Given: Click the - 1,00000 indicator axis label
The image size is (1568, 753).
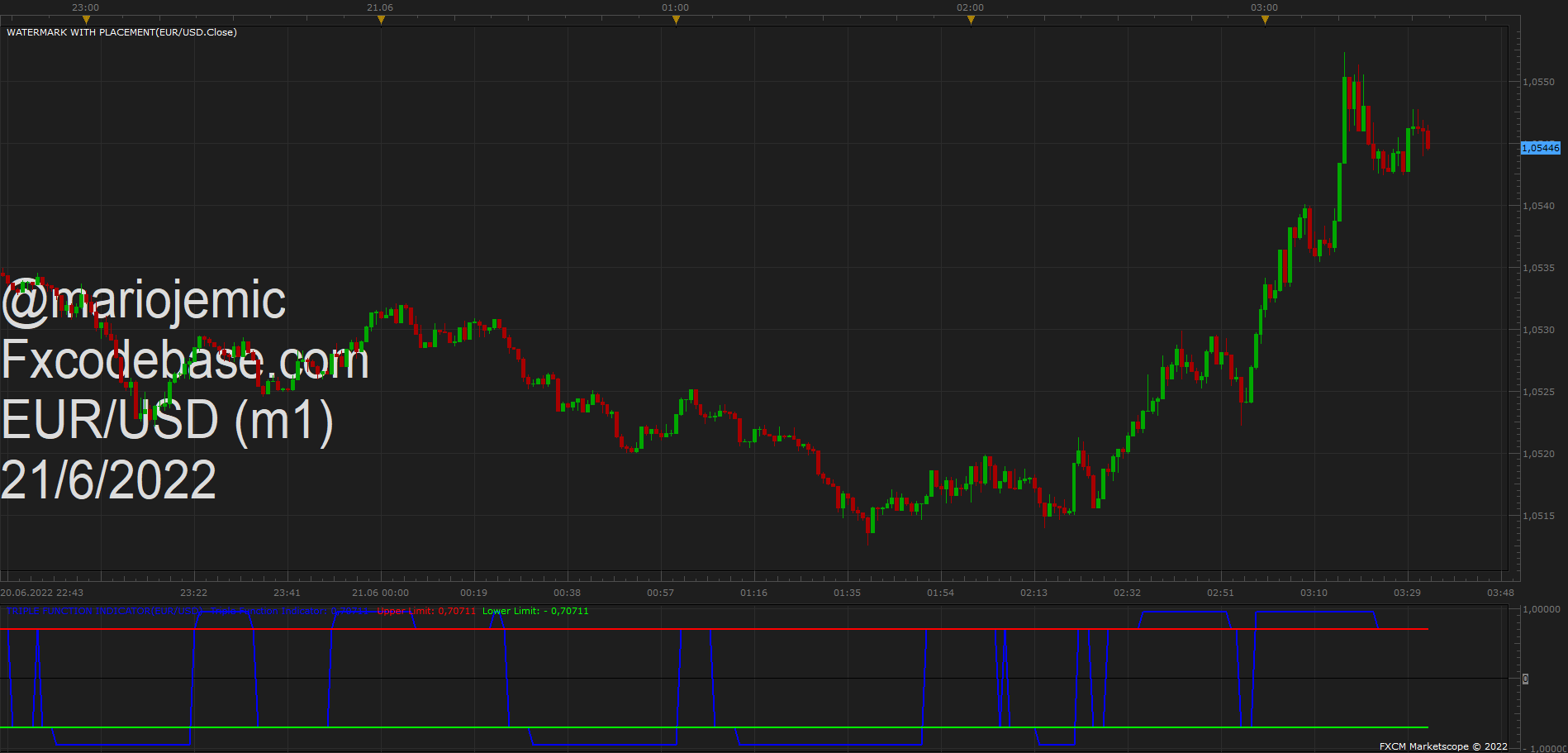Looking at the screenshot, I should [x=1543, y=748].
